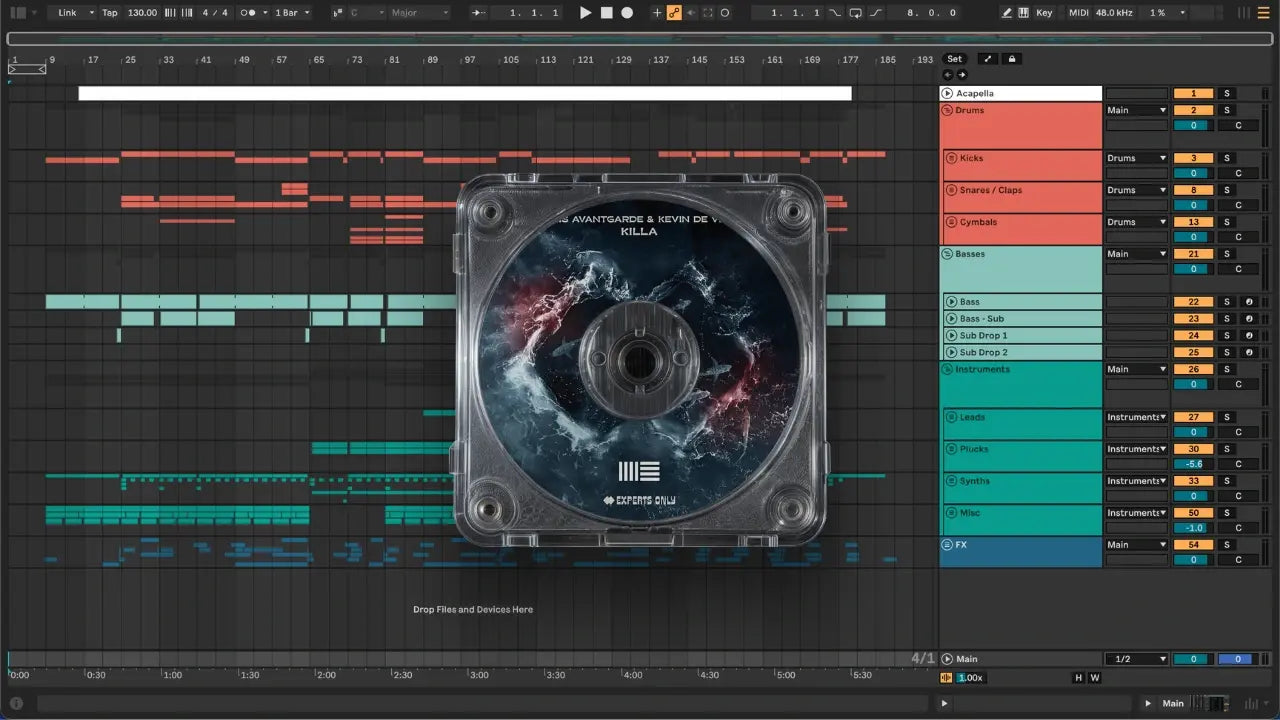Toggle the Loop switch icon

[856, 13]
